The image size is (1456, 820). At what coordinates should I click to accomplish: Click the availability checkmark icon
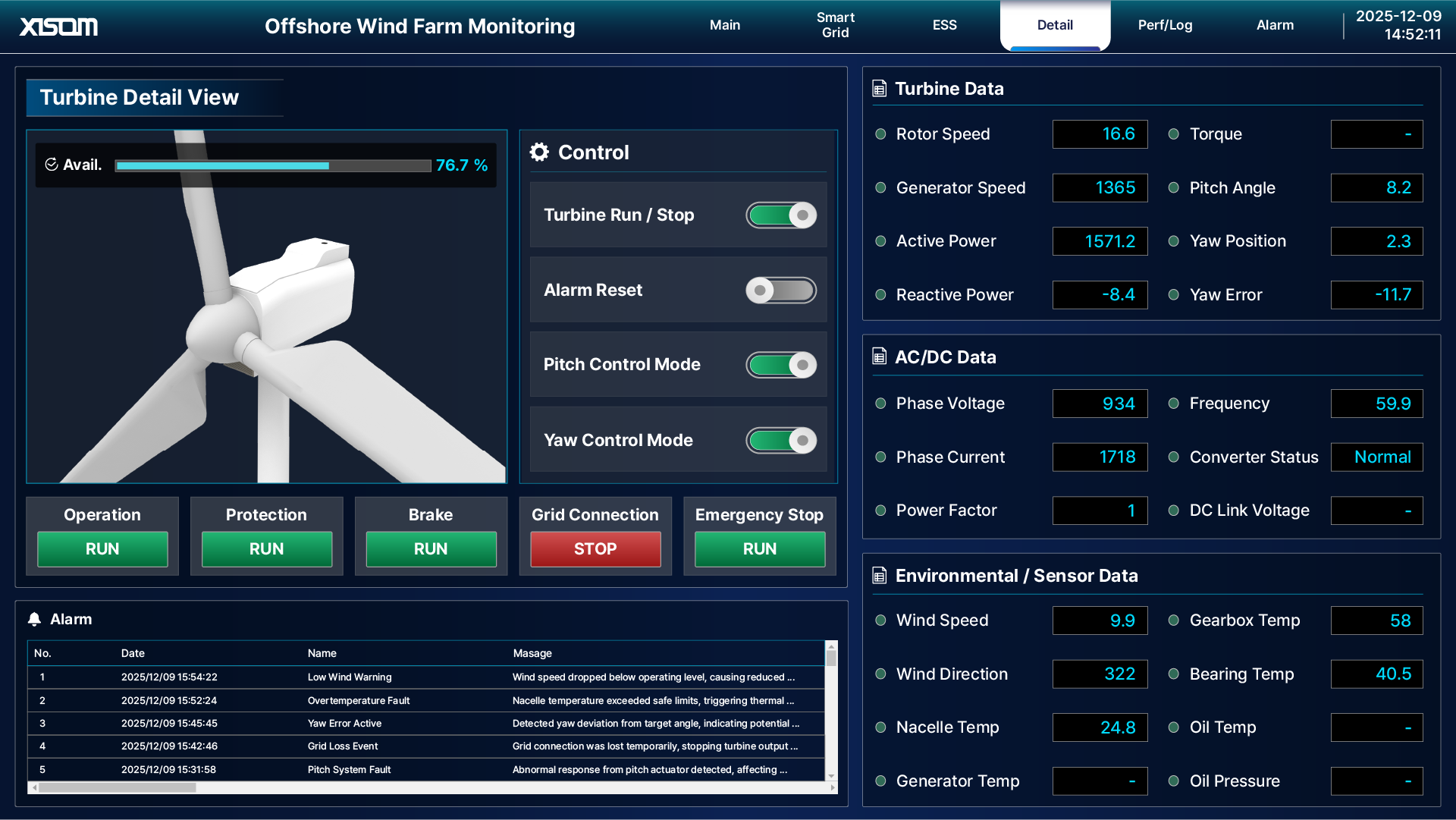click(52, 165)
